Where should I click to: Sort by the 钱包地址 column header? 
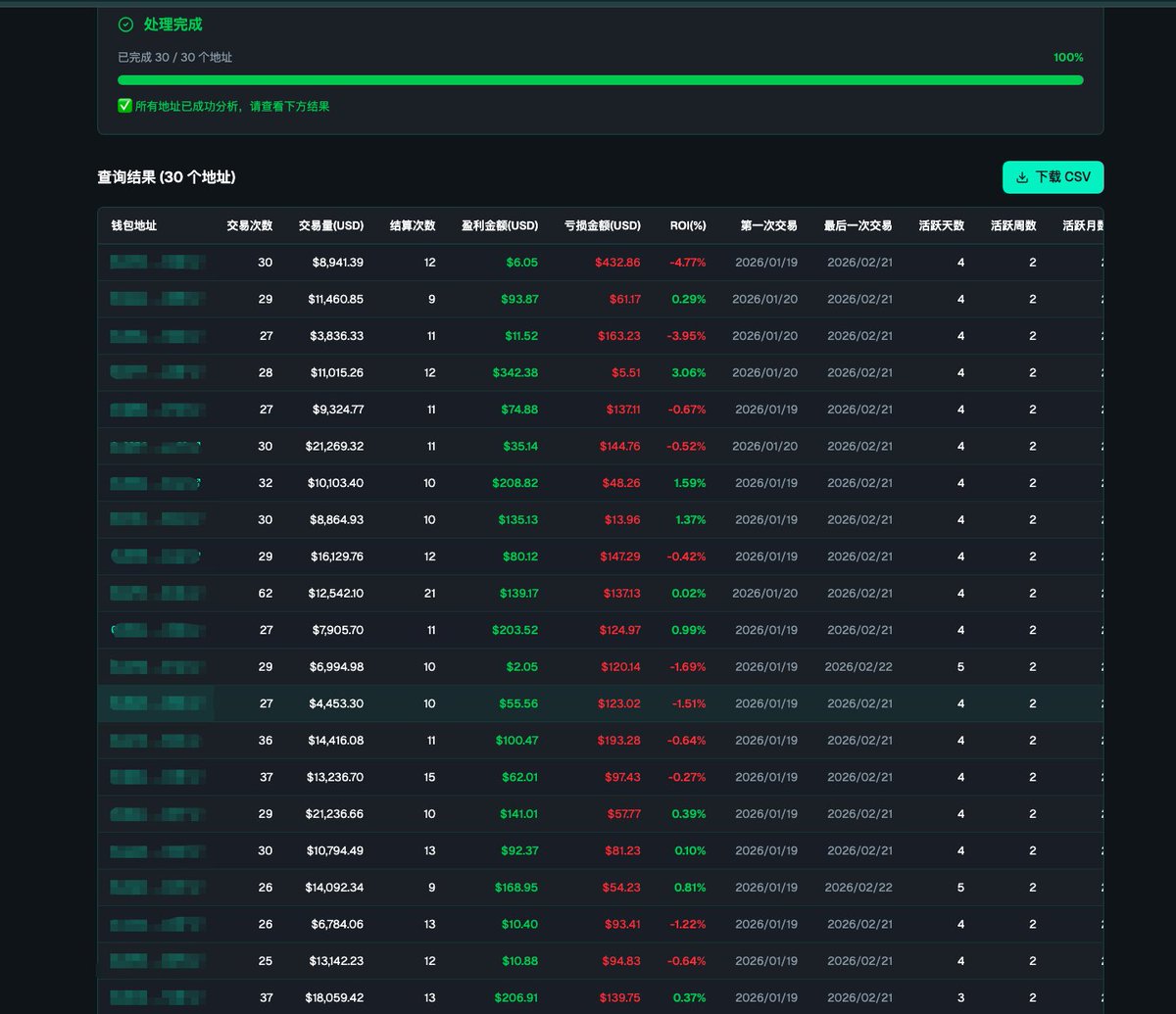click(134, 225)
